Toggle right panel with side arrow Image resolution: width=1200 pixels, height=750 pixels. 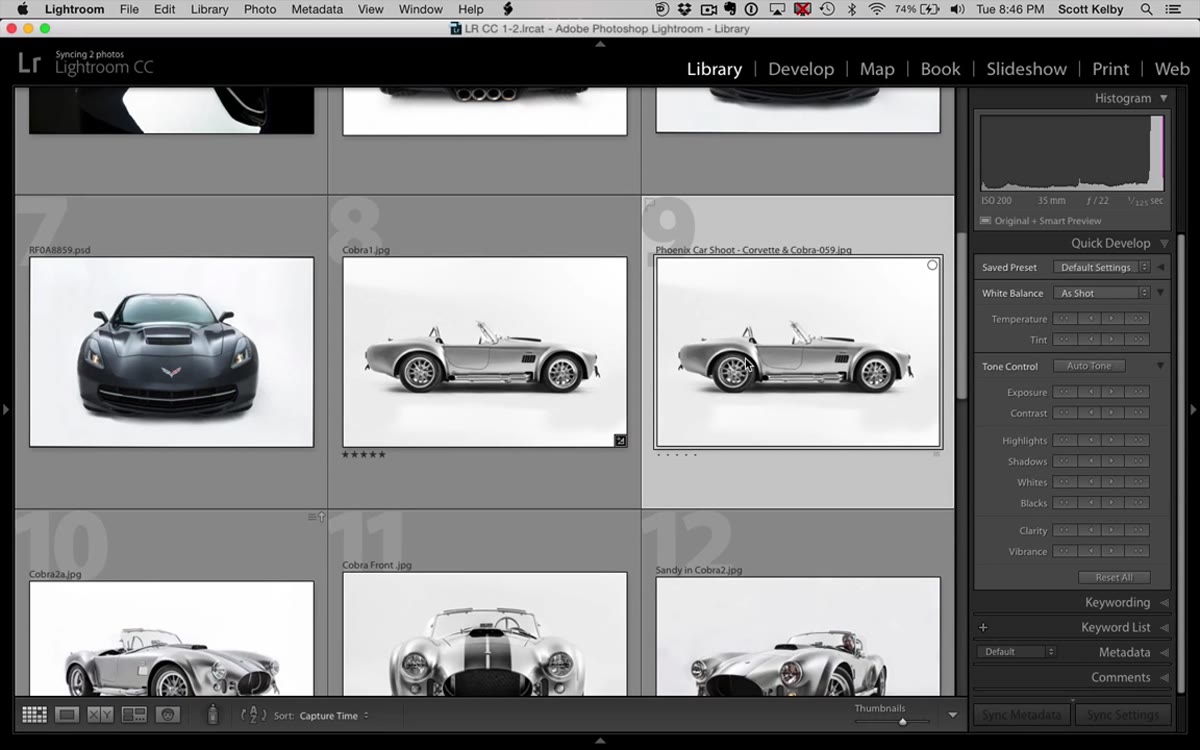pyautogui.click(x=1193, y=409)
